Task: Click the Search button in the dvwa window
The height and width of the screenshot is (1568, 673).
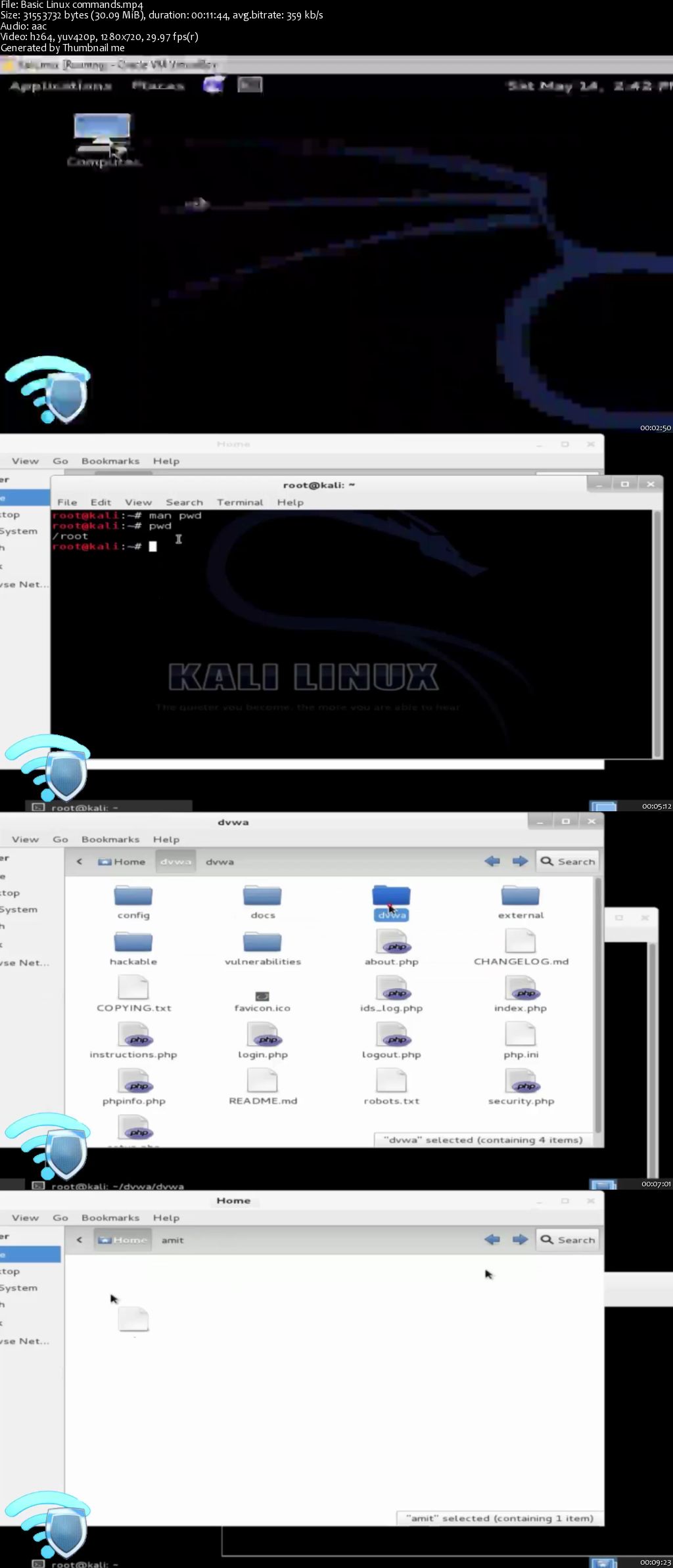Action: click(567, 861)
